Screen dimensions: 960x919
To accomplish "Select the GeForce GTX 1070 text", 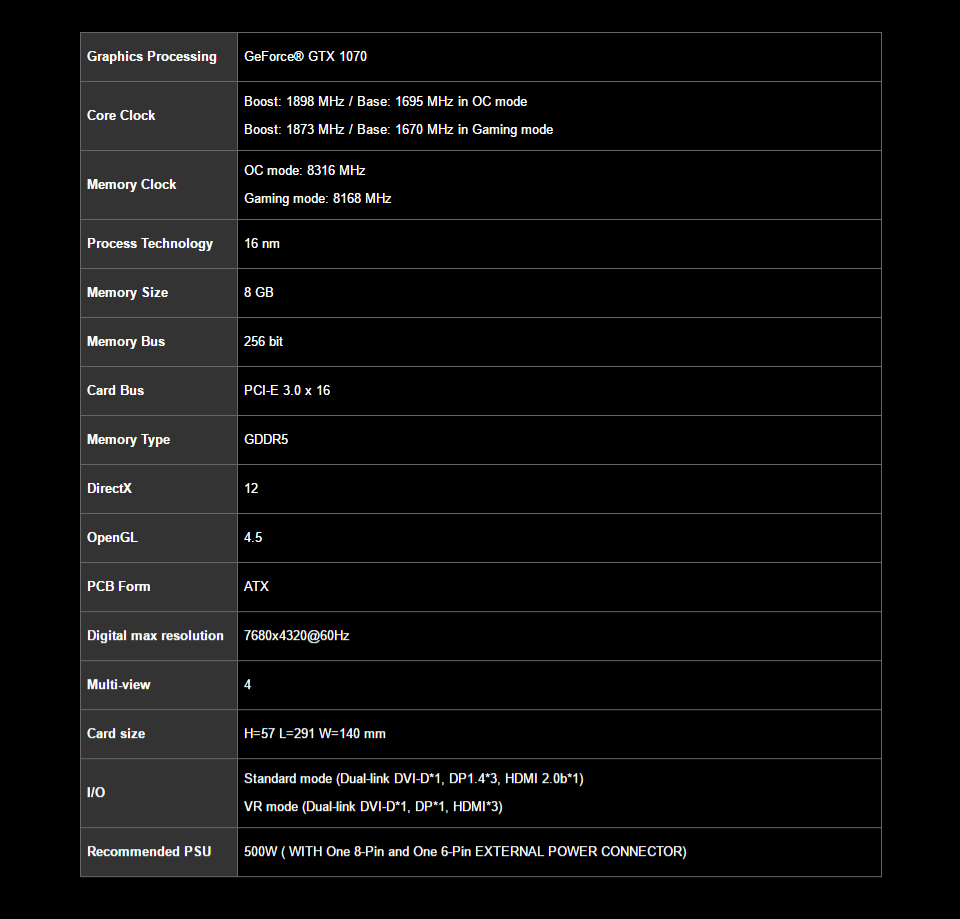I will pyautogui.click(x=305, y=57).
